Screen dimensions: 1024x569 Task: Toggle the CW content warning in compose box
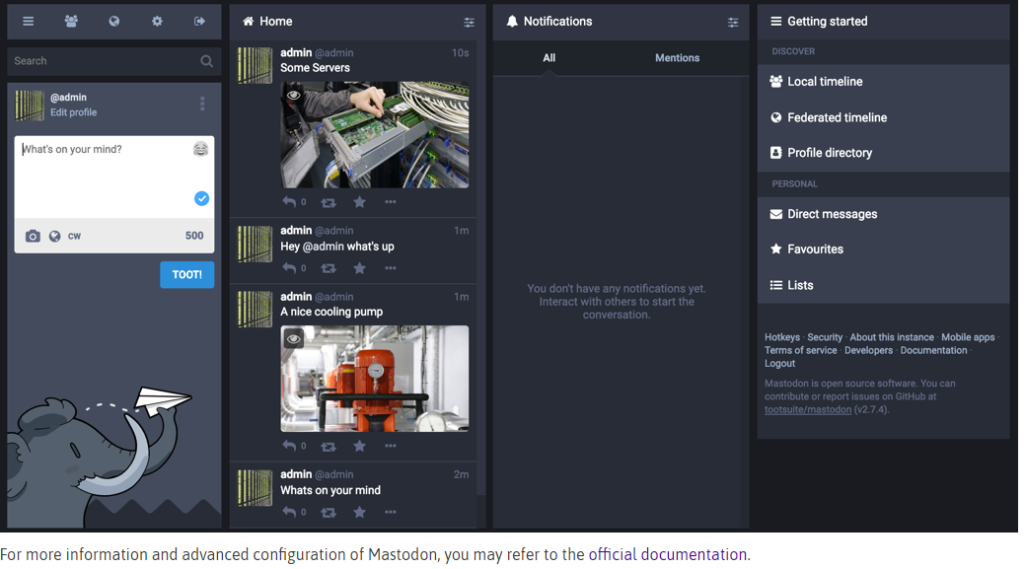pos(75,236)
